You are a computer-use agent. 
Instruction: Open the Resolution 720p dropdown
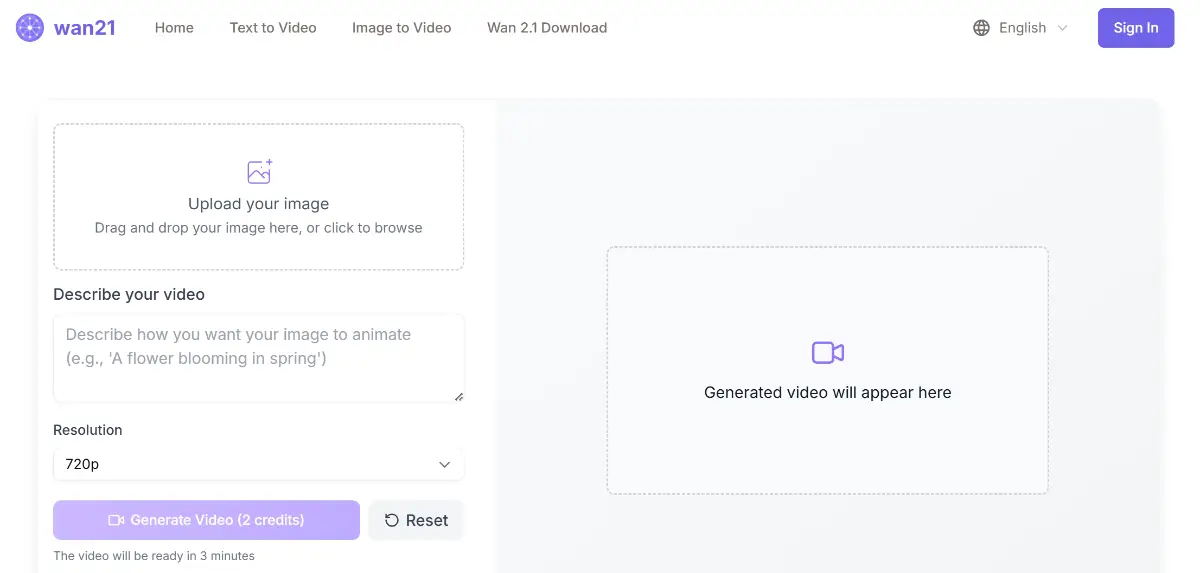click(258, 464)
